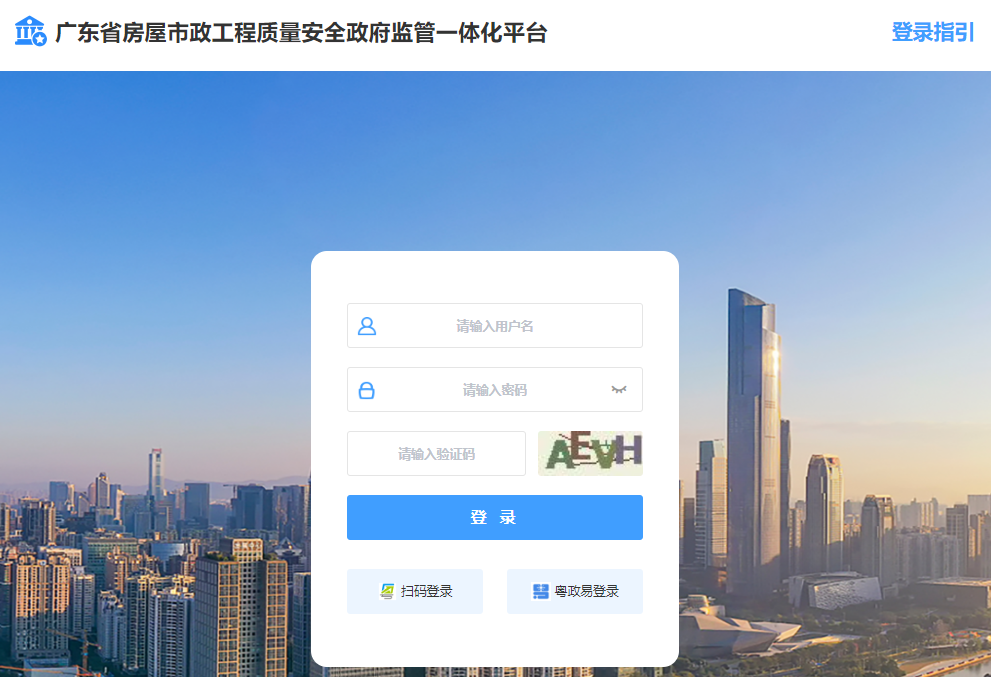Click the 广东省房屋市政工程 platform title text
This screenshot has width=991, height=677.
click(301, 33)
